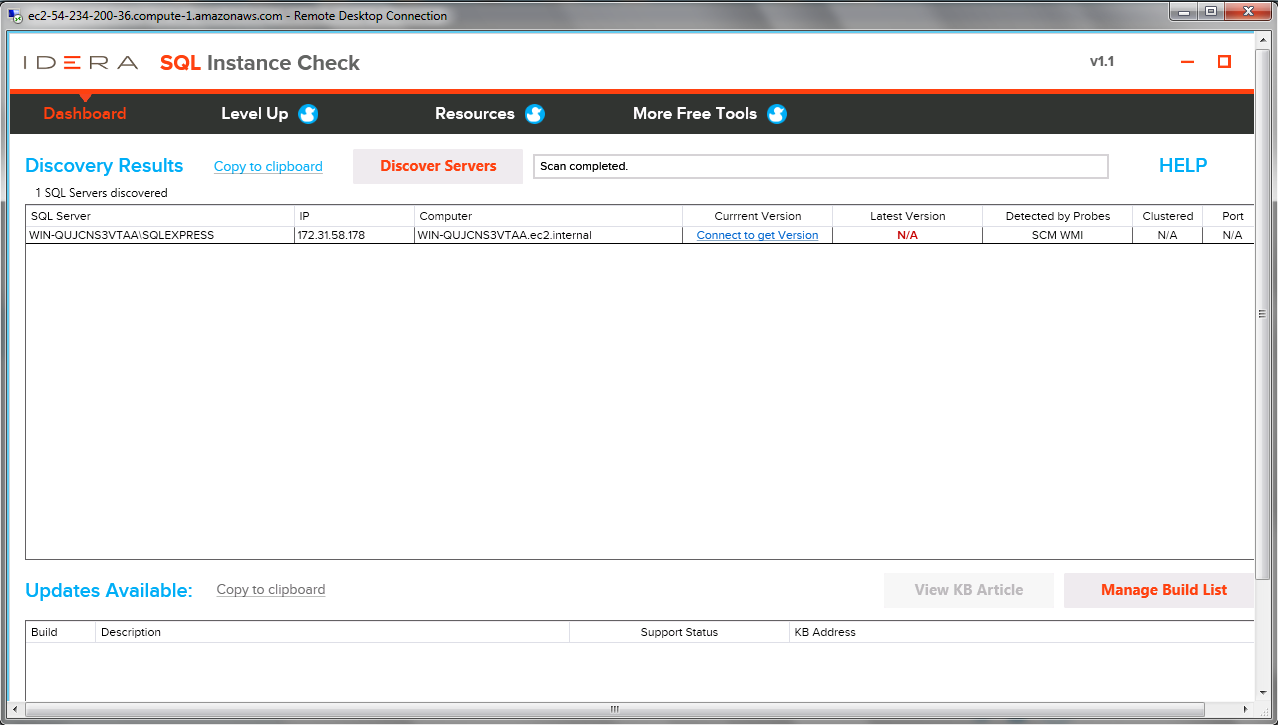
Task: Click the Manage Build List button
Action: point(1163,590)
